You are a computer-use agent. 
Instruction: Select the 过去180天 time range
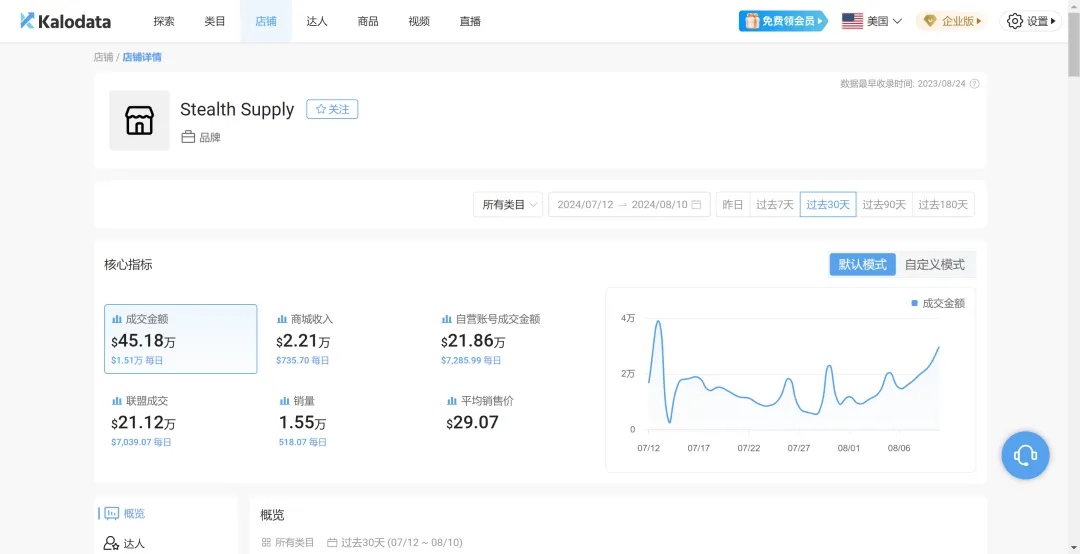[943, 205]
